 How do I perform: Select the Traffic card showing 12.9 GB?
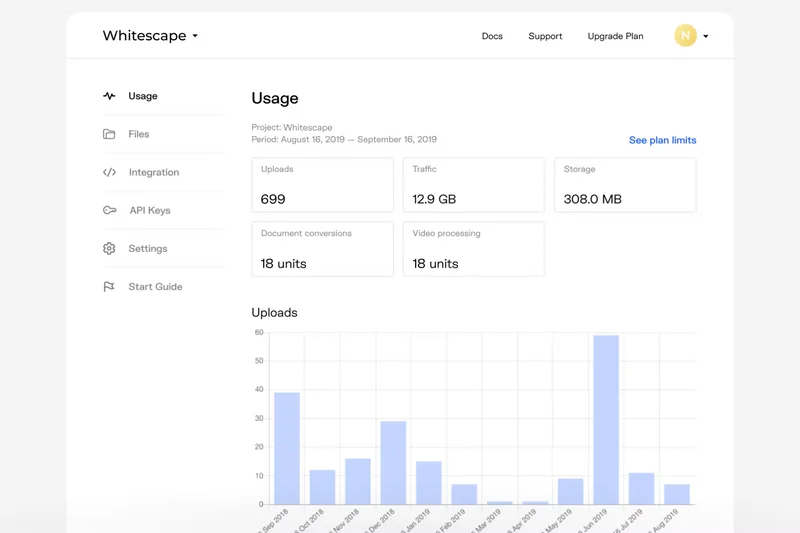coord(473,185)
